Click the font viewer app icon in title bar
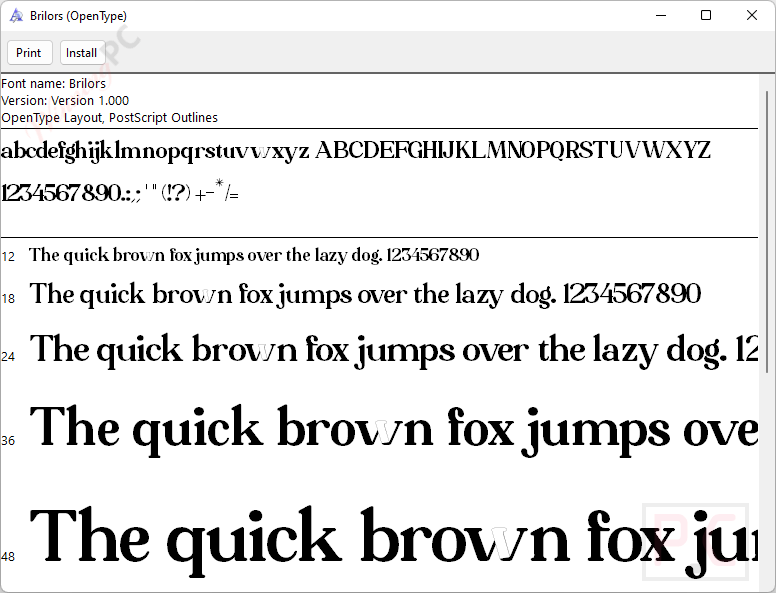Screen dimensions: 776x593 tap(16, 16)
